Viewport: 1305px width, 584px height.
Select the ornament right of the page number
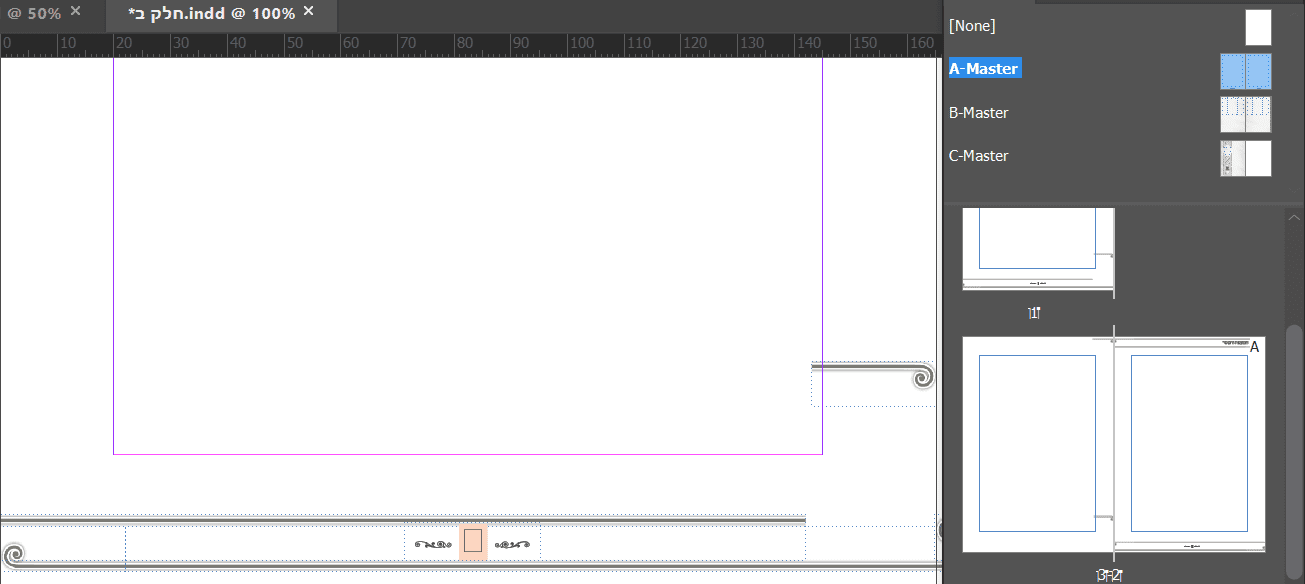point(512,544)
